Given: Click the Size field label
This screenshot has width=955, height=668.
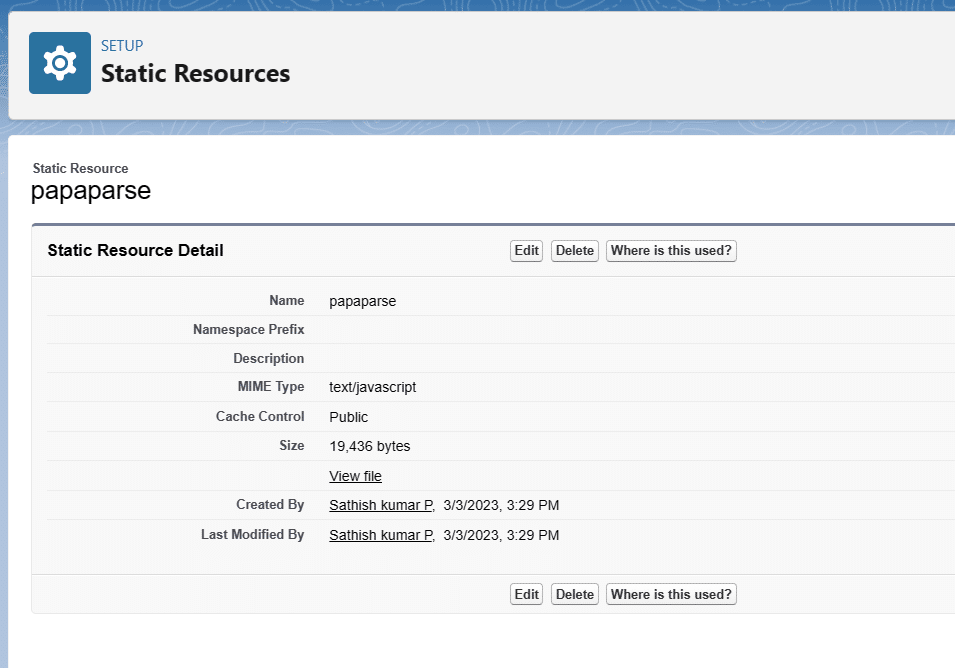Looking at the screenshot, I should tap(292, 446).
